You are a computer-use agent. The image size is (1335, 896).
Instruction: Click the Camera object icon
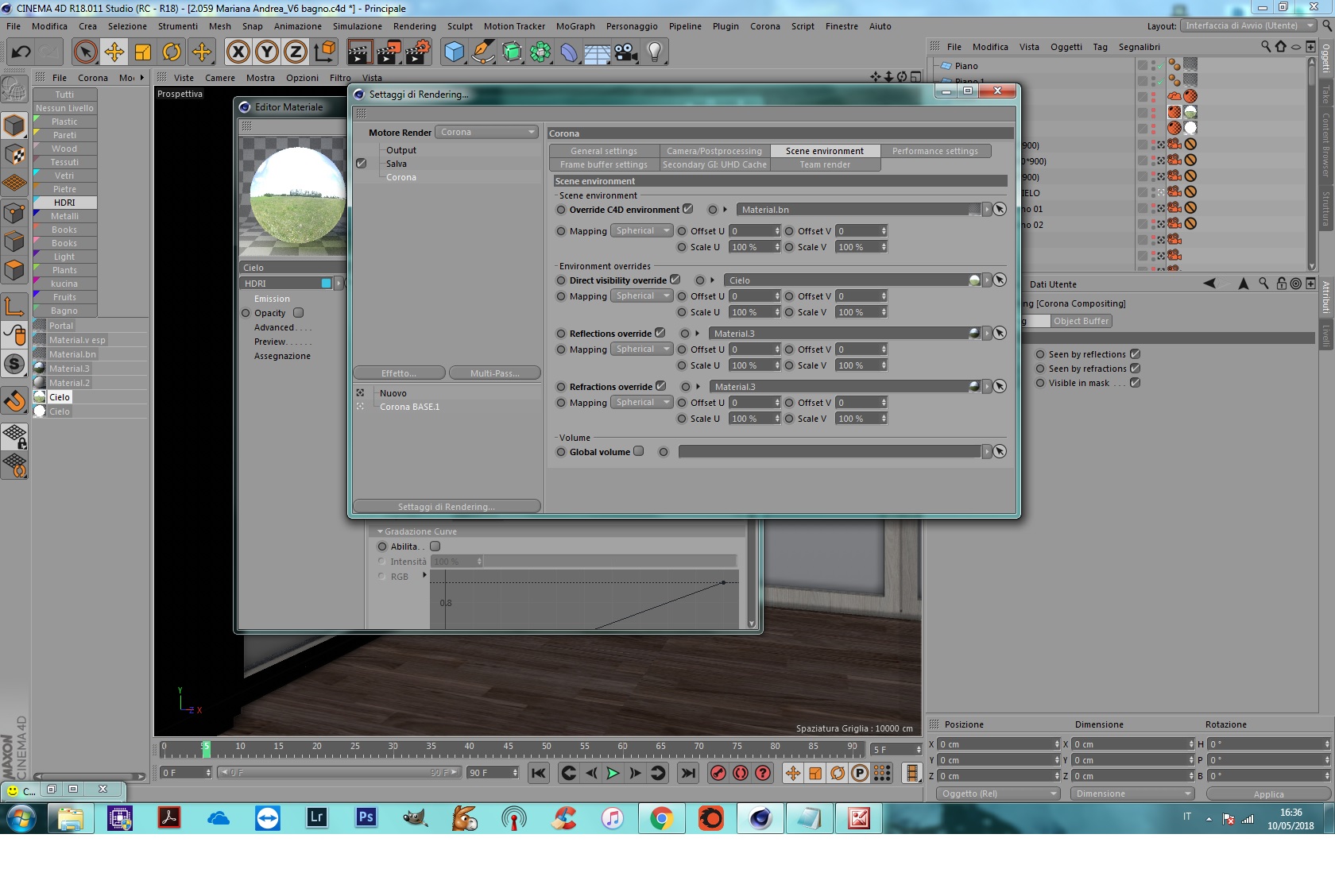pyautogui.click(x=626, y=52)
